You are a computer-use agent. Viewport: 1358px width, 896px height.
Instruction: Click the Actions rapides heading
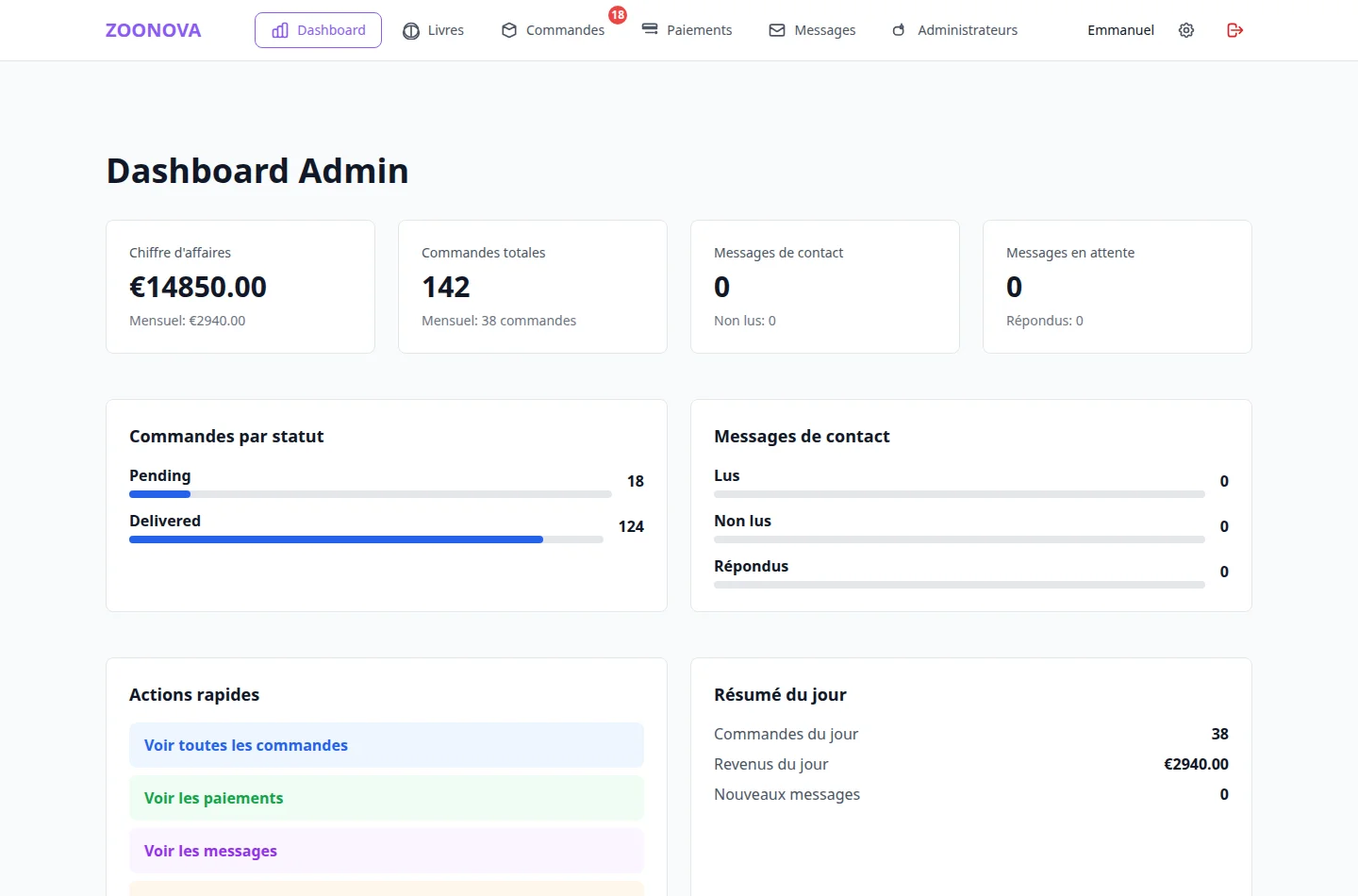pyautogui.click(x=194, y=695)
